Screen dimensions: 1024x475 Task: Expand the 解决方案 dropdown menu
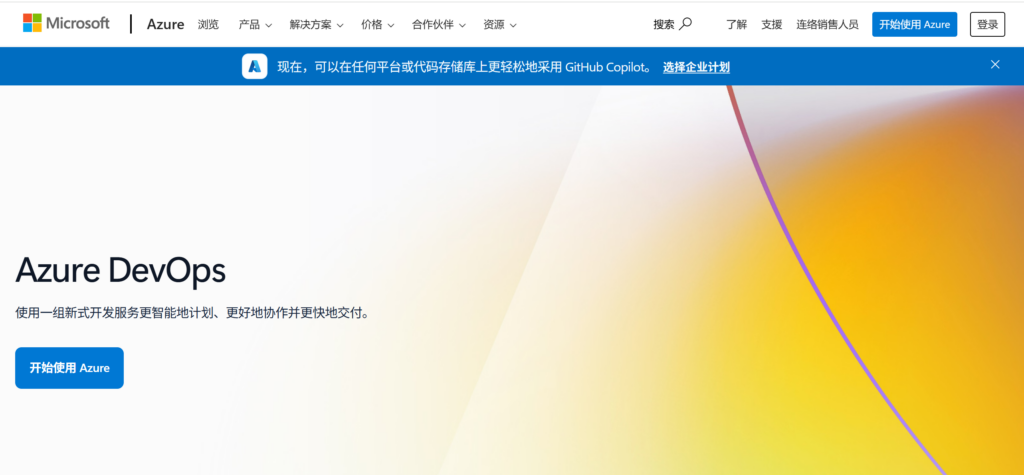[x=317, y=25]
